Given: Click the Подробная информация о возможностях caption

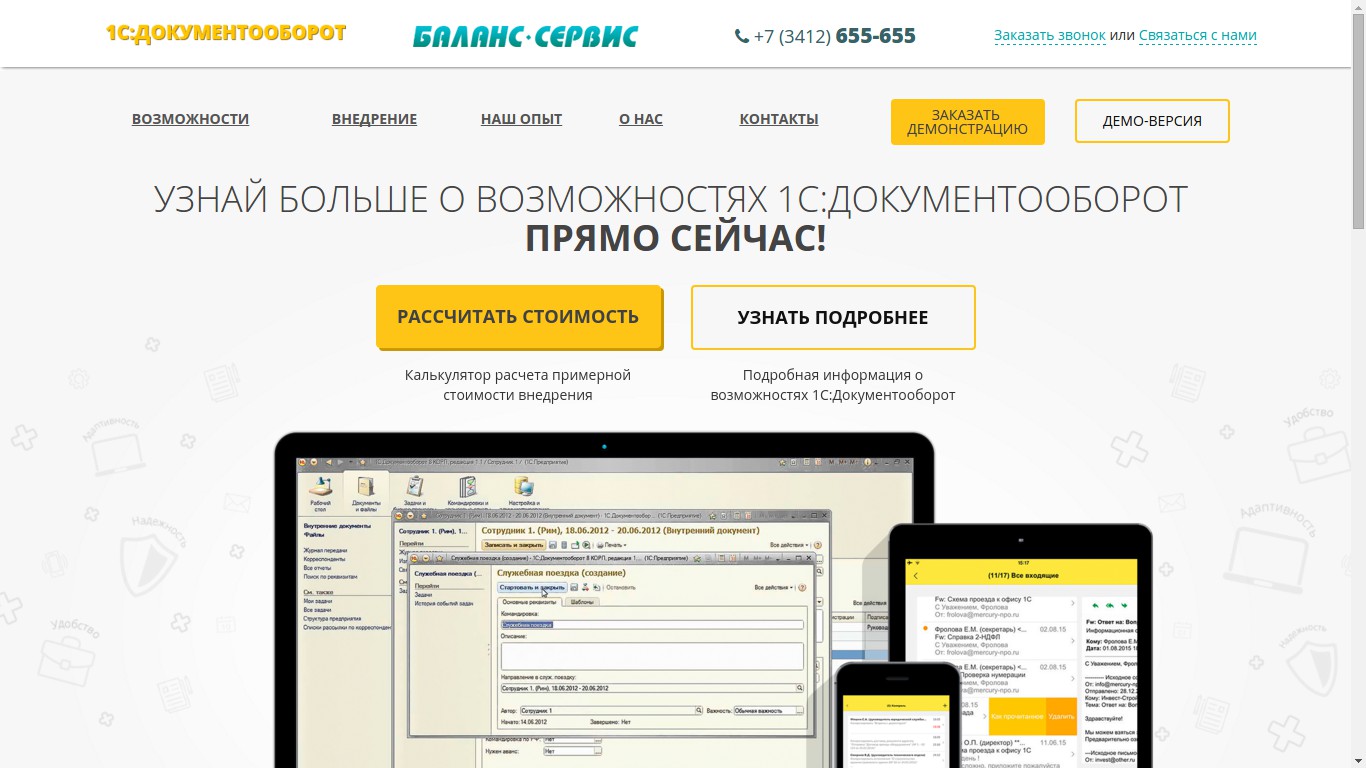Looking at the screenshot, I should tap(833, 385).
